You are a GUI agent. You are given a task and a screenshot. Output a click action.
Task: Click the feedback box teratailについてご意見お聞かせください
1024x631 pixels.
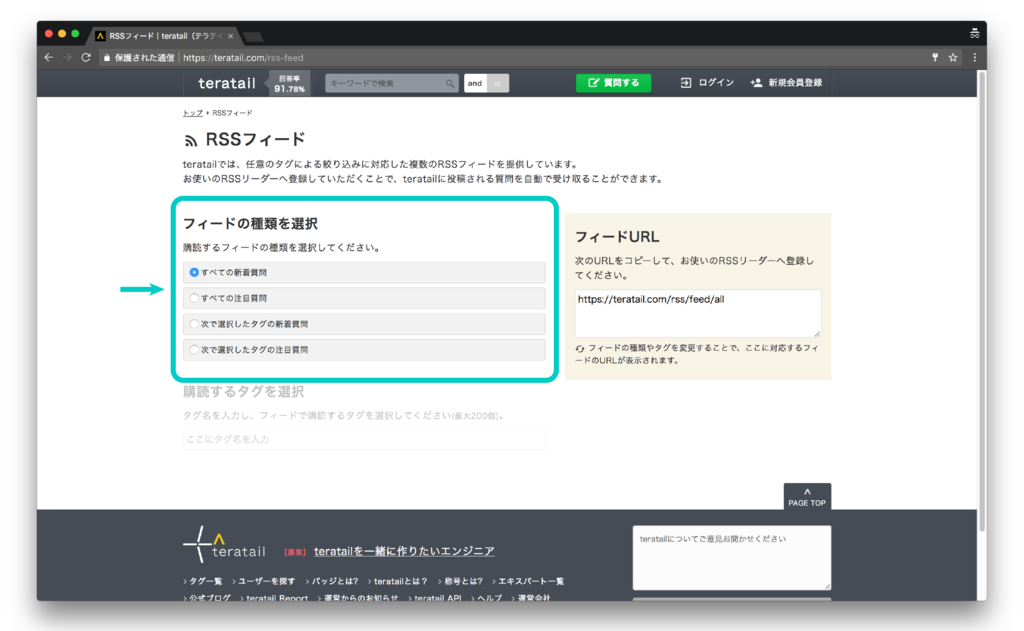[731, 558]
